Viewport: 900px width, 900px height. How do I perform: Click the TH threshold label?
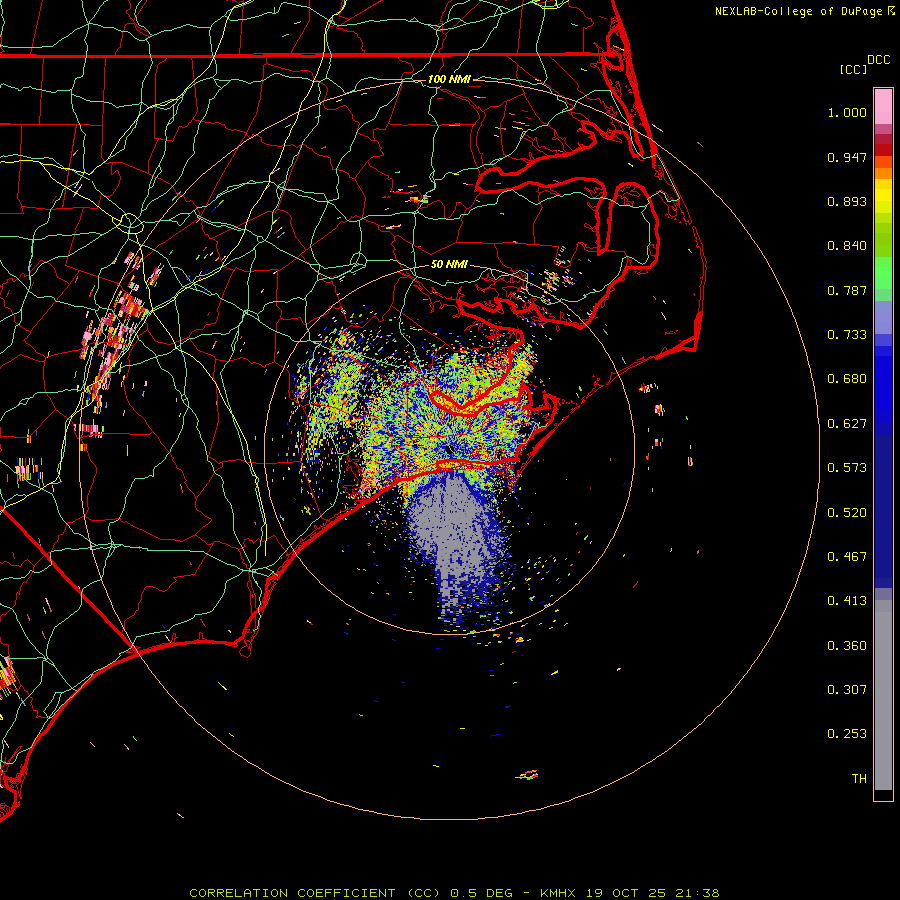859,778
